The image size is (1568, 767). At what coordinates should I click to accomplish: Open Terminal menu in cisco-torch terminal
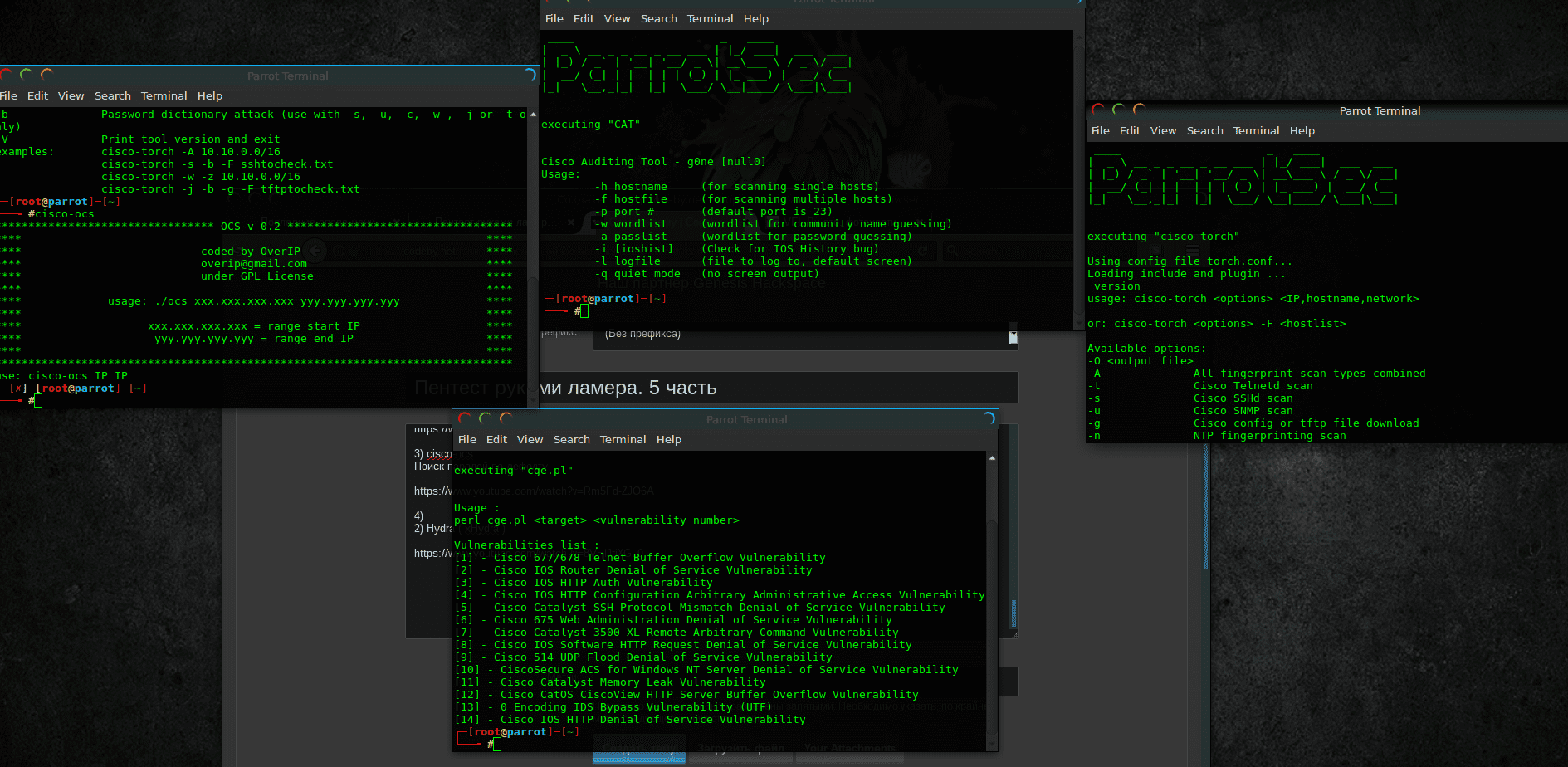pyautogui.click(x=1256, y=131)
